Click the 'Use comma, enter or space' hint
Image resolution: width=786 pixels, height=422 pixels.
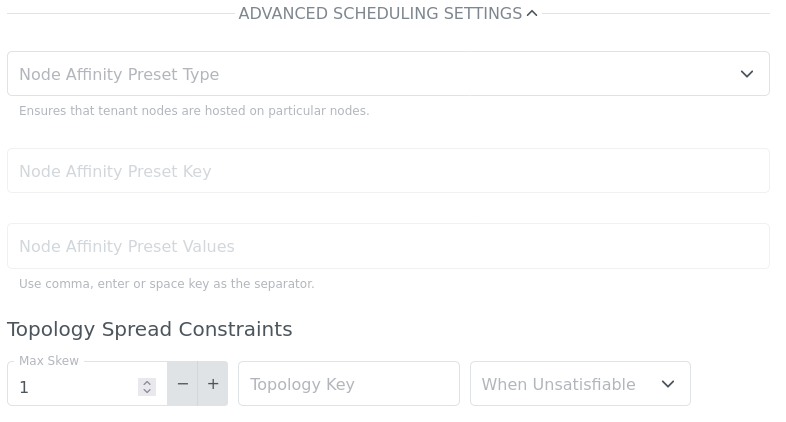(166, 284)
